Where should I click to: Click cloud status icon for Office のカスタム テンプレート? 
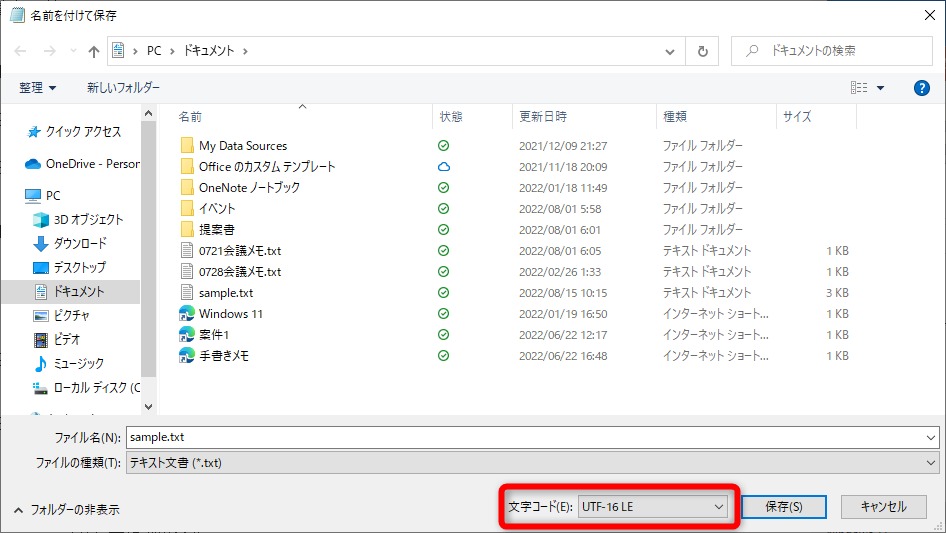coord(443,167)
